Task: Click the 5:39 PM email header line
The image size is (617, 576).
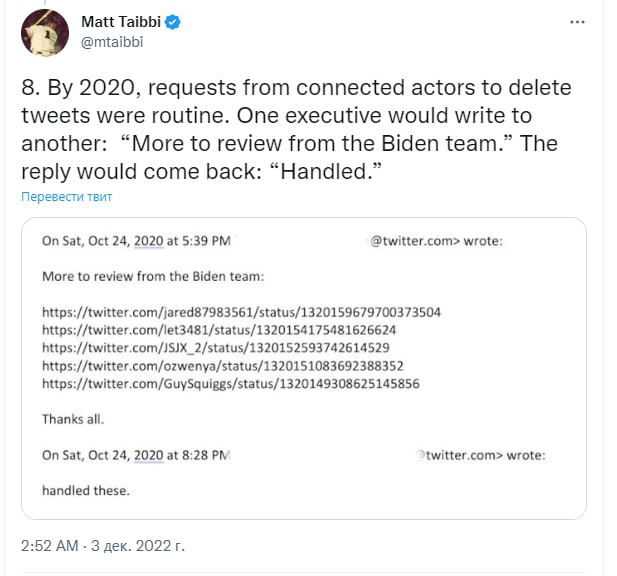Action: tap(136, 241)
